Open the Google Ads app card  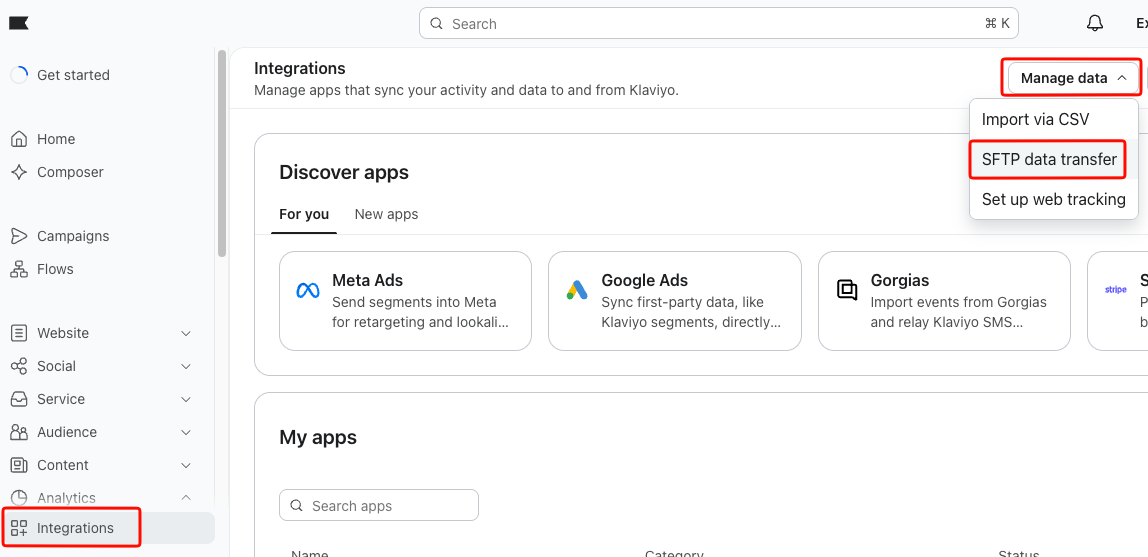click(x=675, y=301)
